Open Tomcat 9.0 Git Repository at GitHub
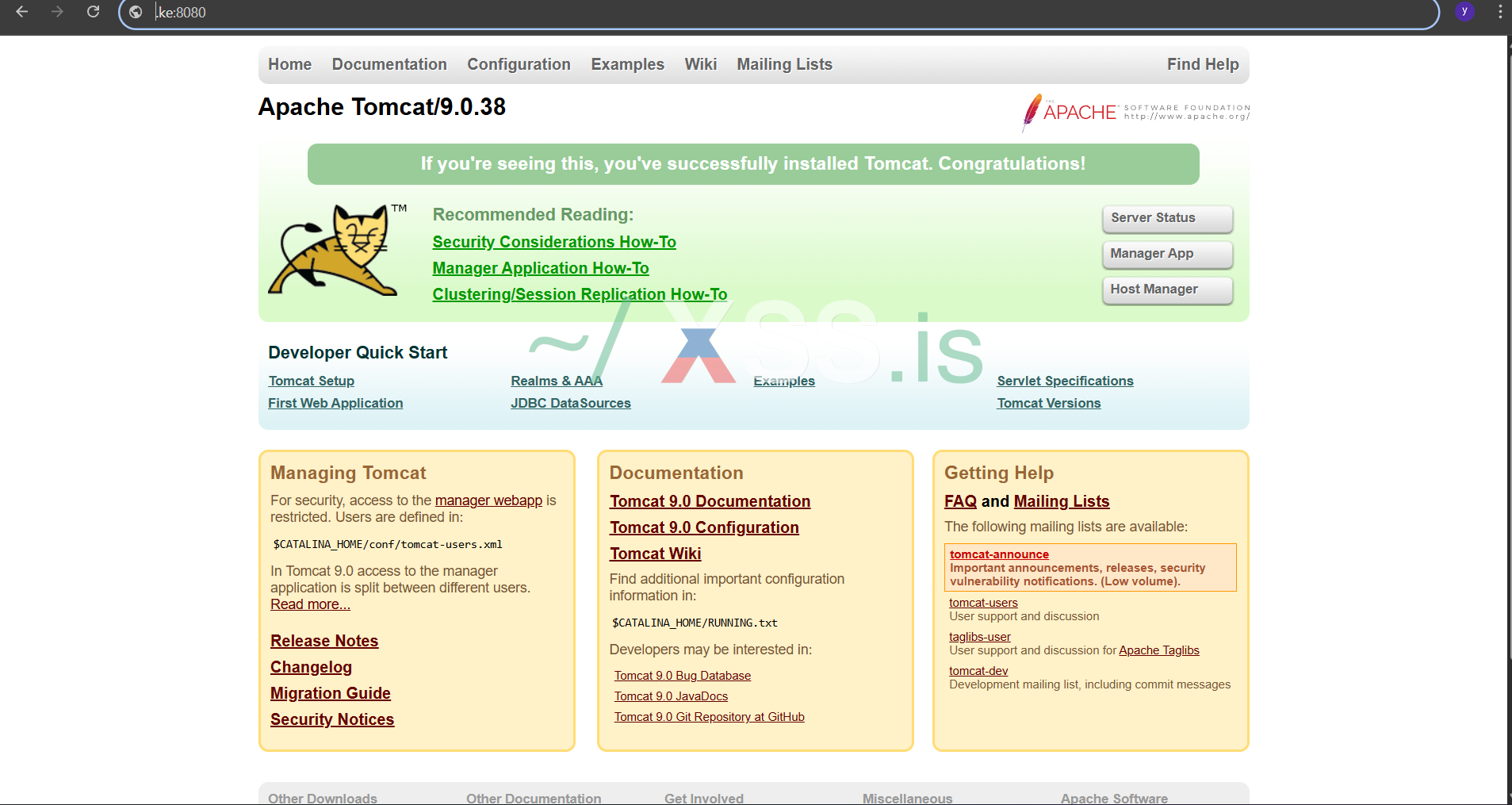Image resolution: width=1512 pixels, height=805 pixels. [709, 717]
